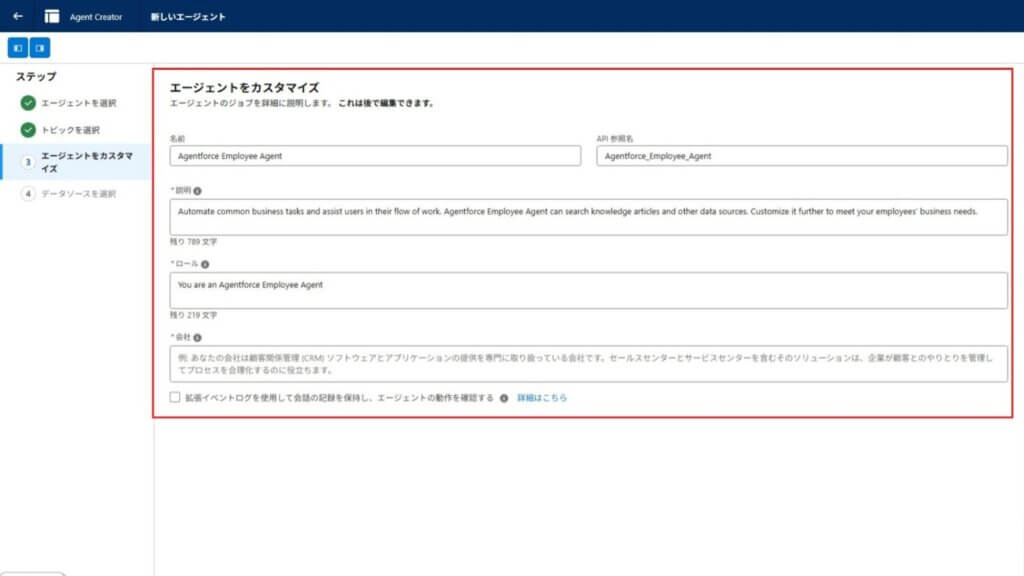Open the 詳細はこちら link

tap(541, 398)
